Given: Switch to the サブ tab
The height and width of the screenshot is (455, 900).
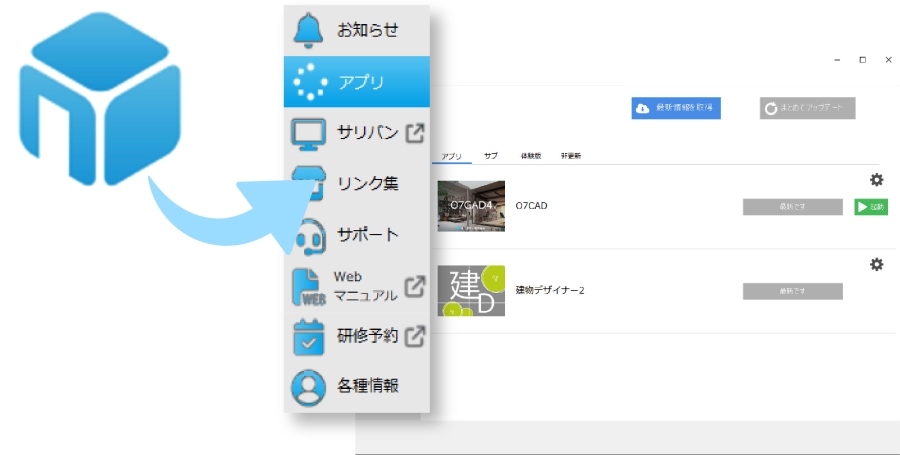Looking at the screenshot, I should click(x=490, y=156).
